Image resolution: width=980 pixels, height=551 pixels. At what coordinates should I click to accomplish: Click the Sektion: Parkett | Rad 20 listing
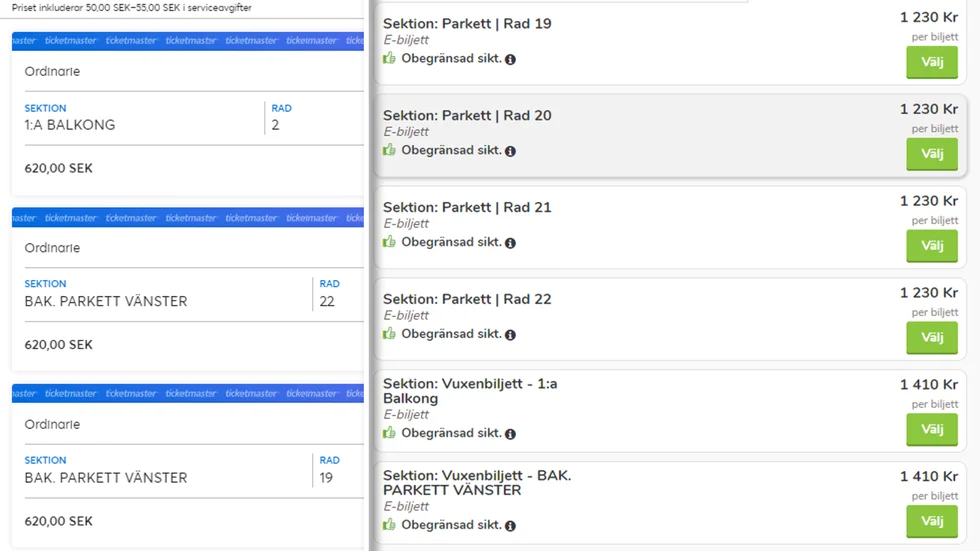[671, 136]
